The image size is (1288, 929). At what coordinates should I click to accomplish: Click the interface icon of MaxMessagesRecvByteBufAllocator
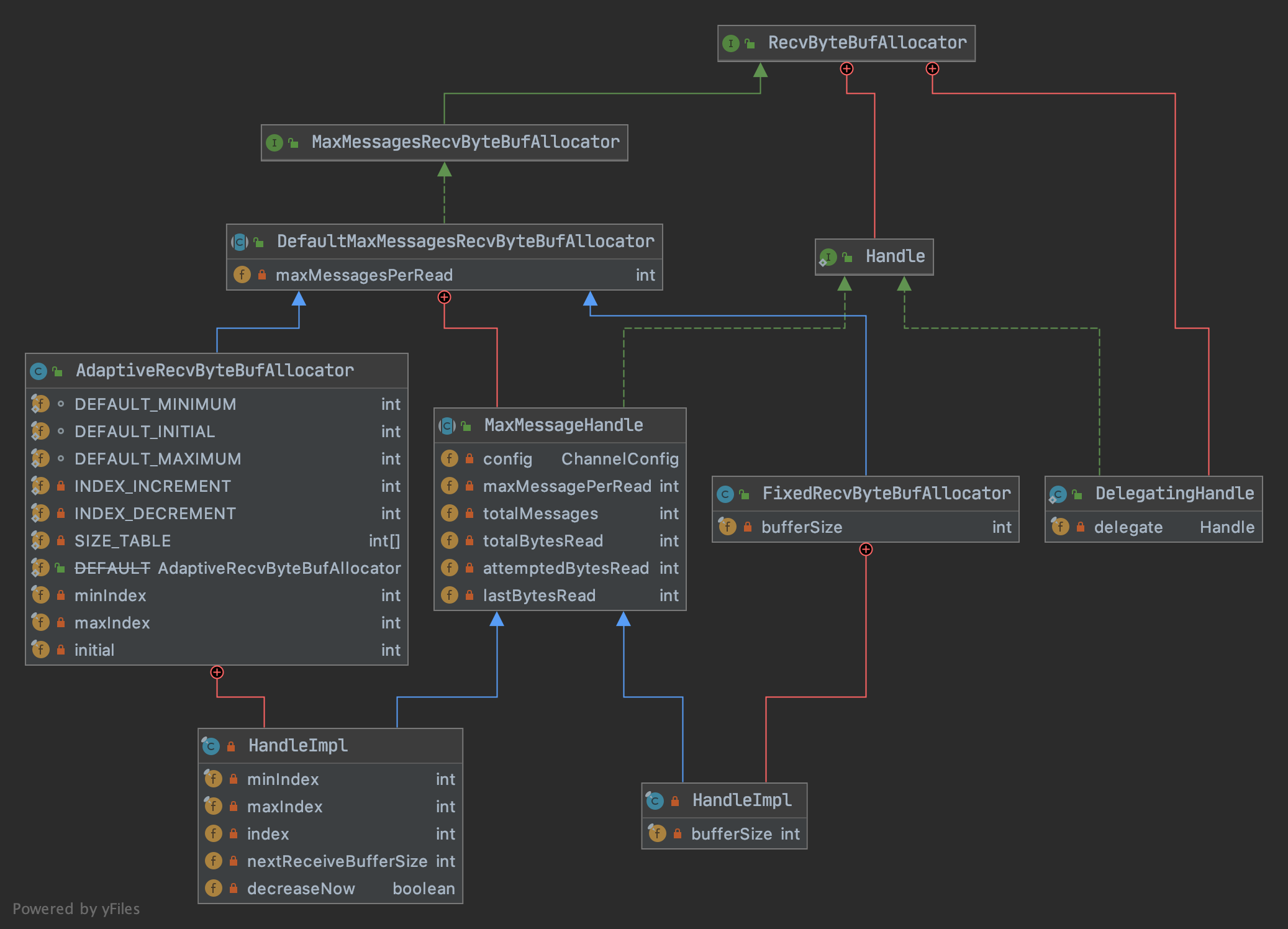coord(274,143)
